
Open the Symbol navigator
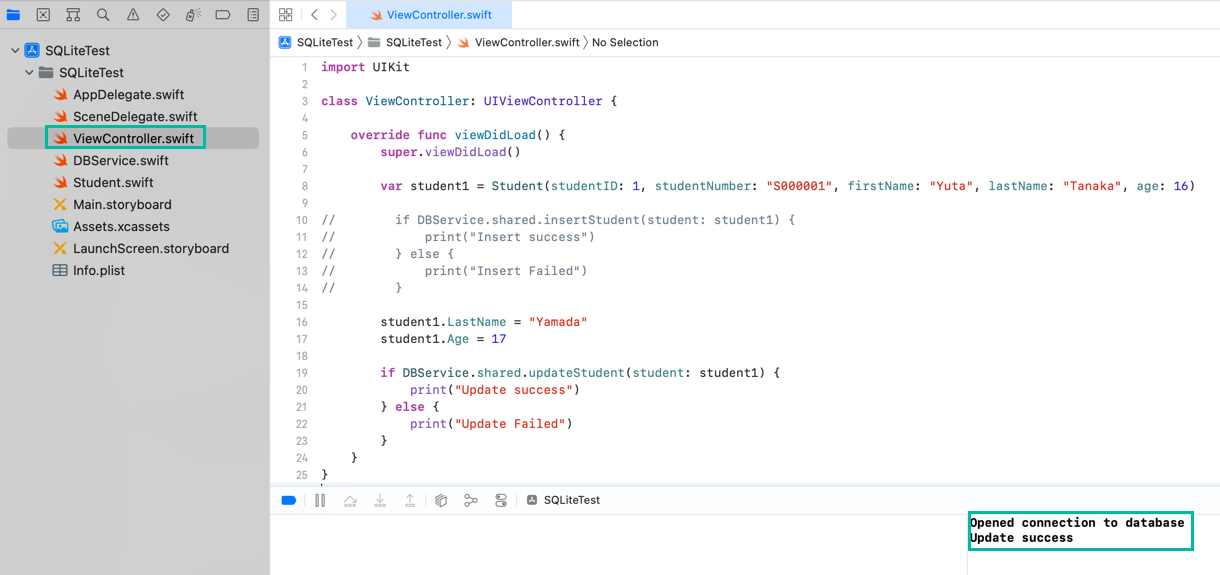tap(73, 15)
